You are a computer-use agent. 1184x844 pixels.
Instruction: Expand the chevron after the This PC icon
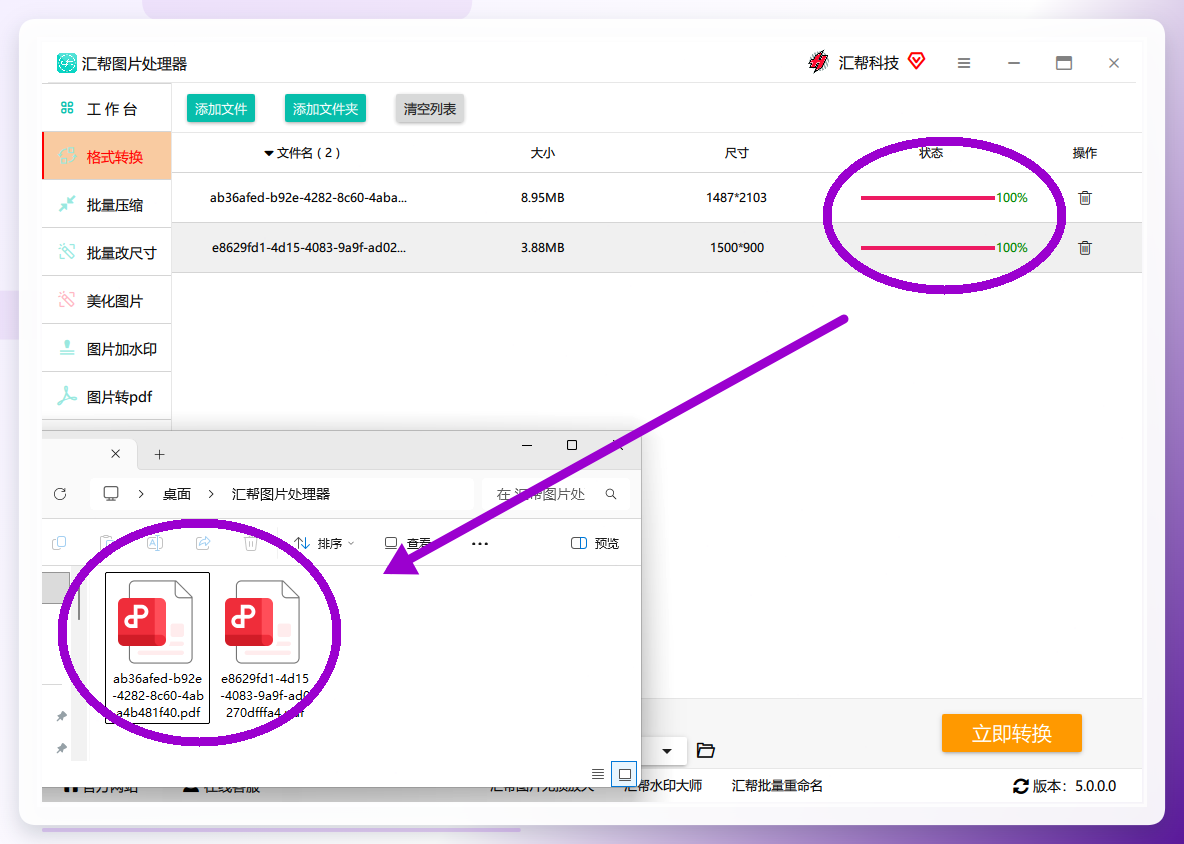coord(141,494)
